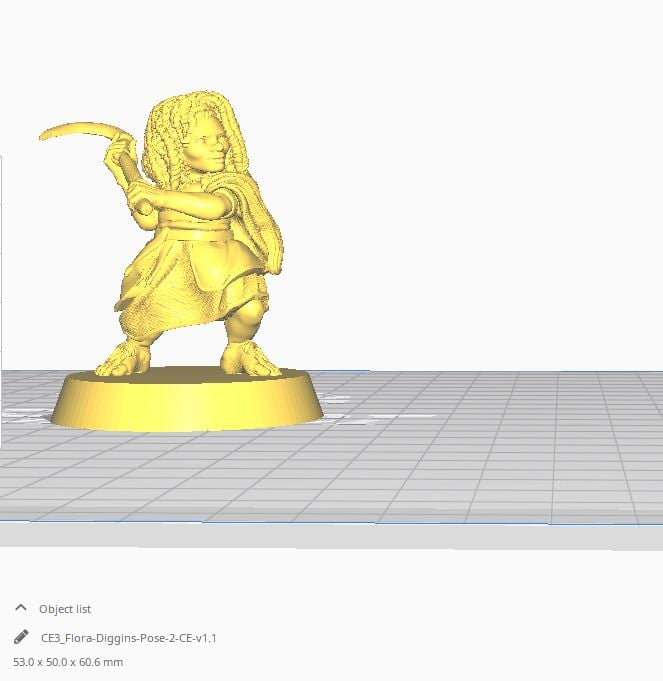Select CE3_Flora-Diggins-Pose-2-CE-v1.1 in the object list
The image size is (663, 681).
129,638
